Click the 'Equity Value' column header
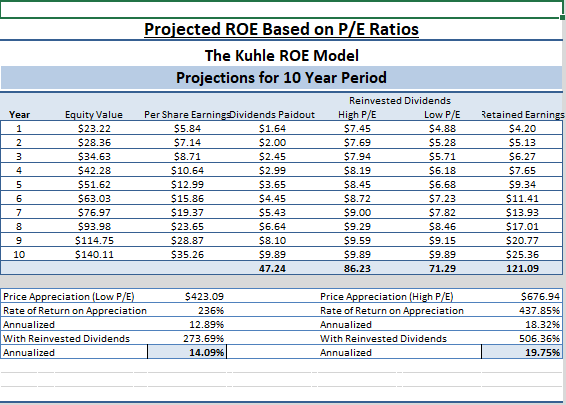The width and height of the screenshot is (566, 405). pyautogui.click(x=94, y=115)
